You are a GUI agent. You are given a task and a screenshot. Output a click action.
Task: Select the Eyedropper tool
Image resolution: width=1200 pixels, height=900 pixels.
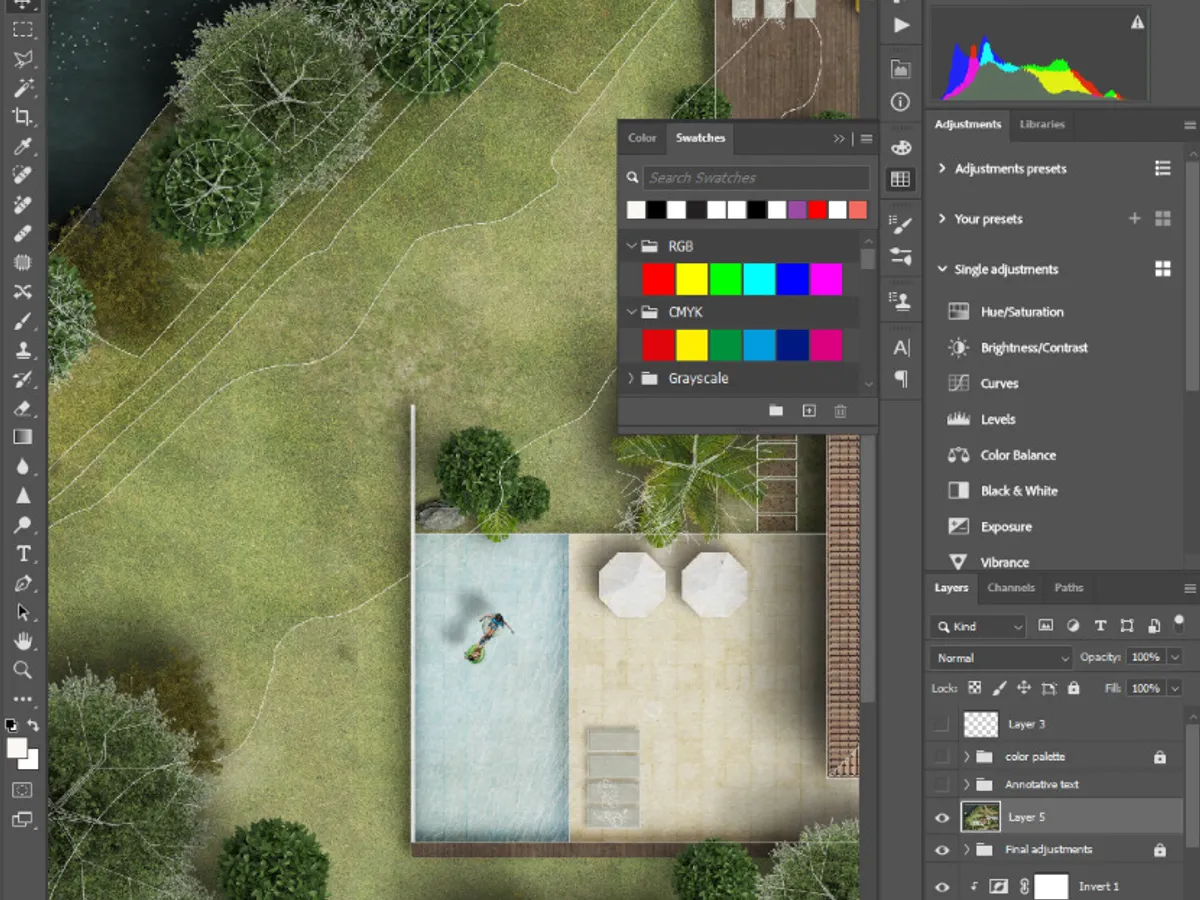click(23, 145)
